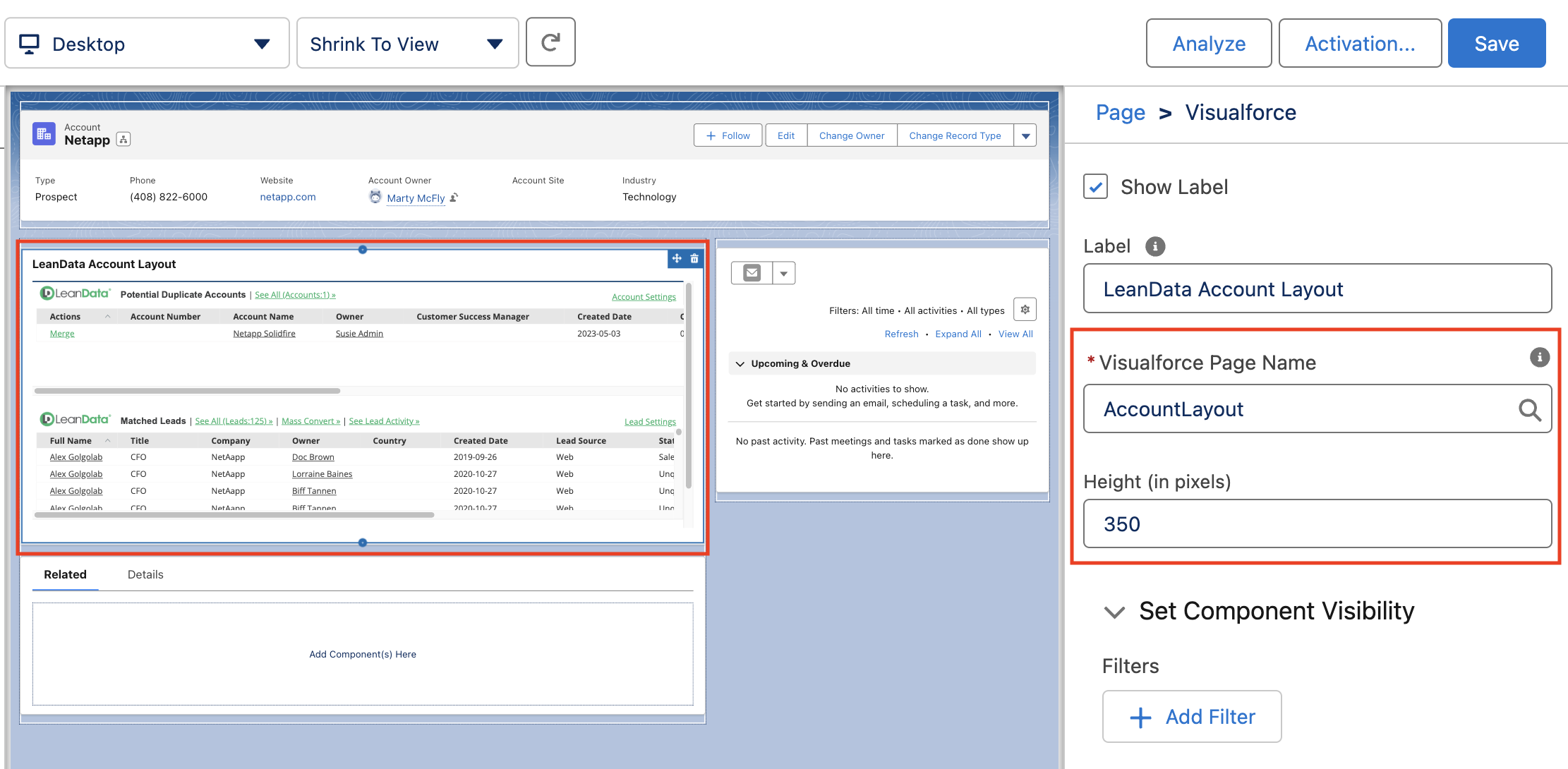
Task: Click the Label info icon
Action: [x=1155, y=246]
